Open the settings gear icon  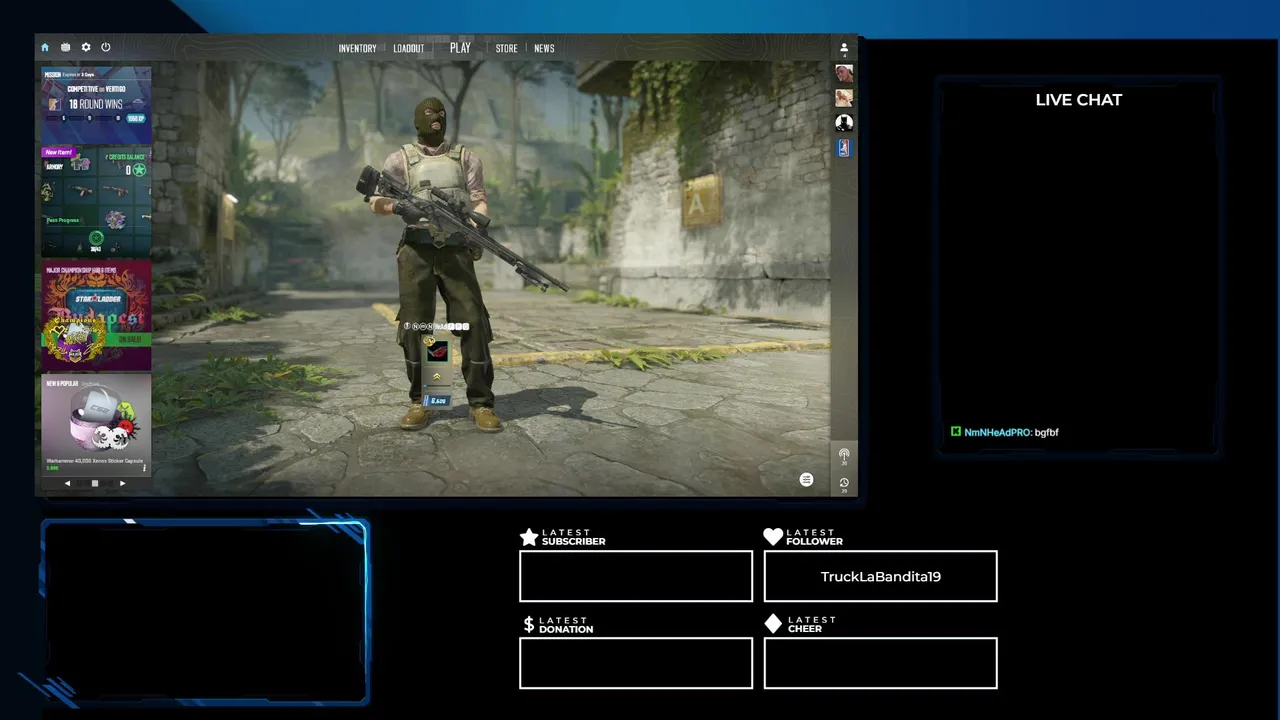[86, 47]
